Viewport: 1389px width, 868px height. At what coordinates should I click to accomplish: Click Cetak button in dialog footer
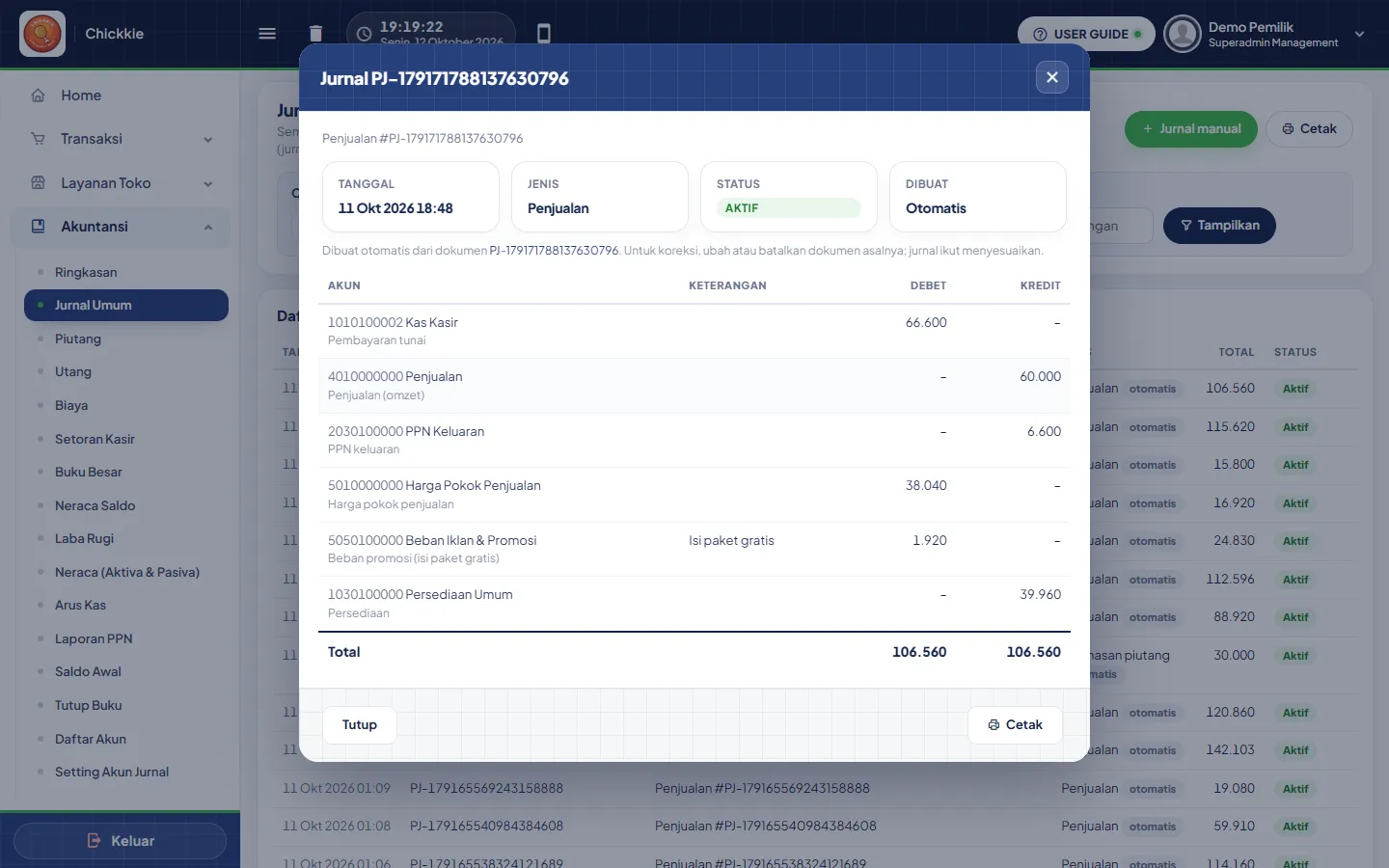(1015, 724)
